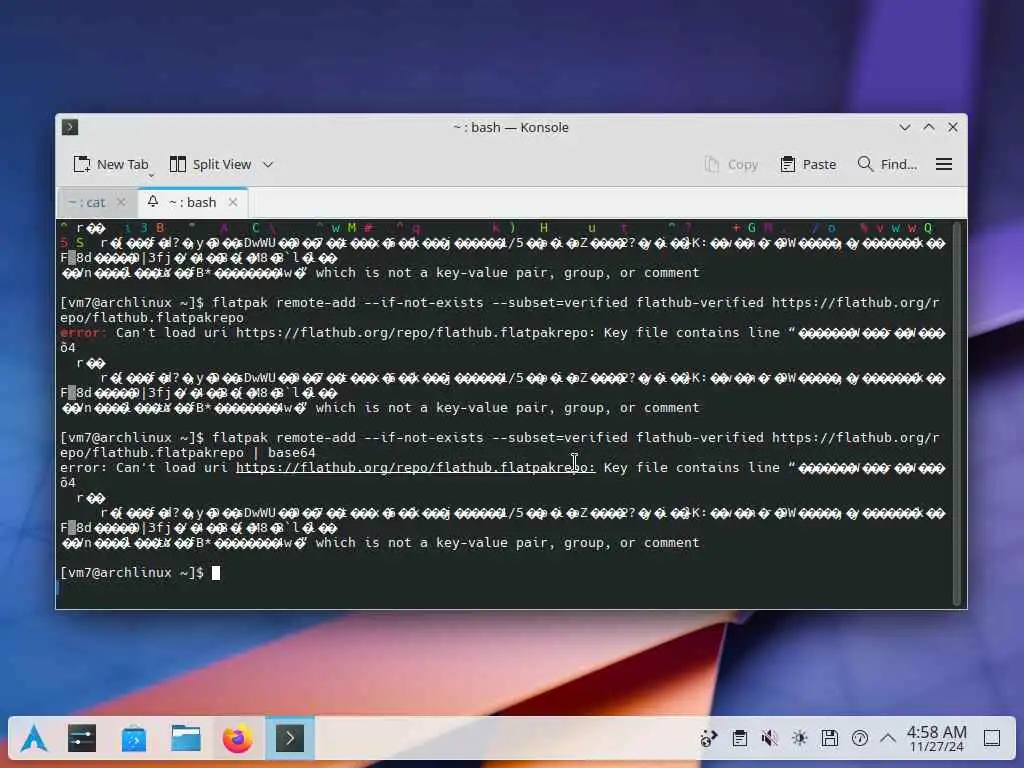
Task: Open Dolphin file manager from taskbar
Action: [x=186, y=739]
